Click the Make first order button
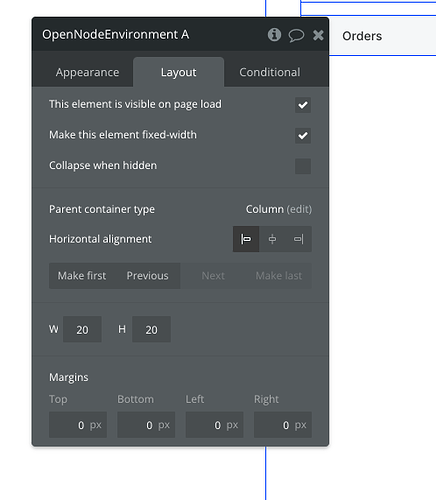This screenshot has height=500, width=436. (82, 276)
